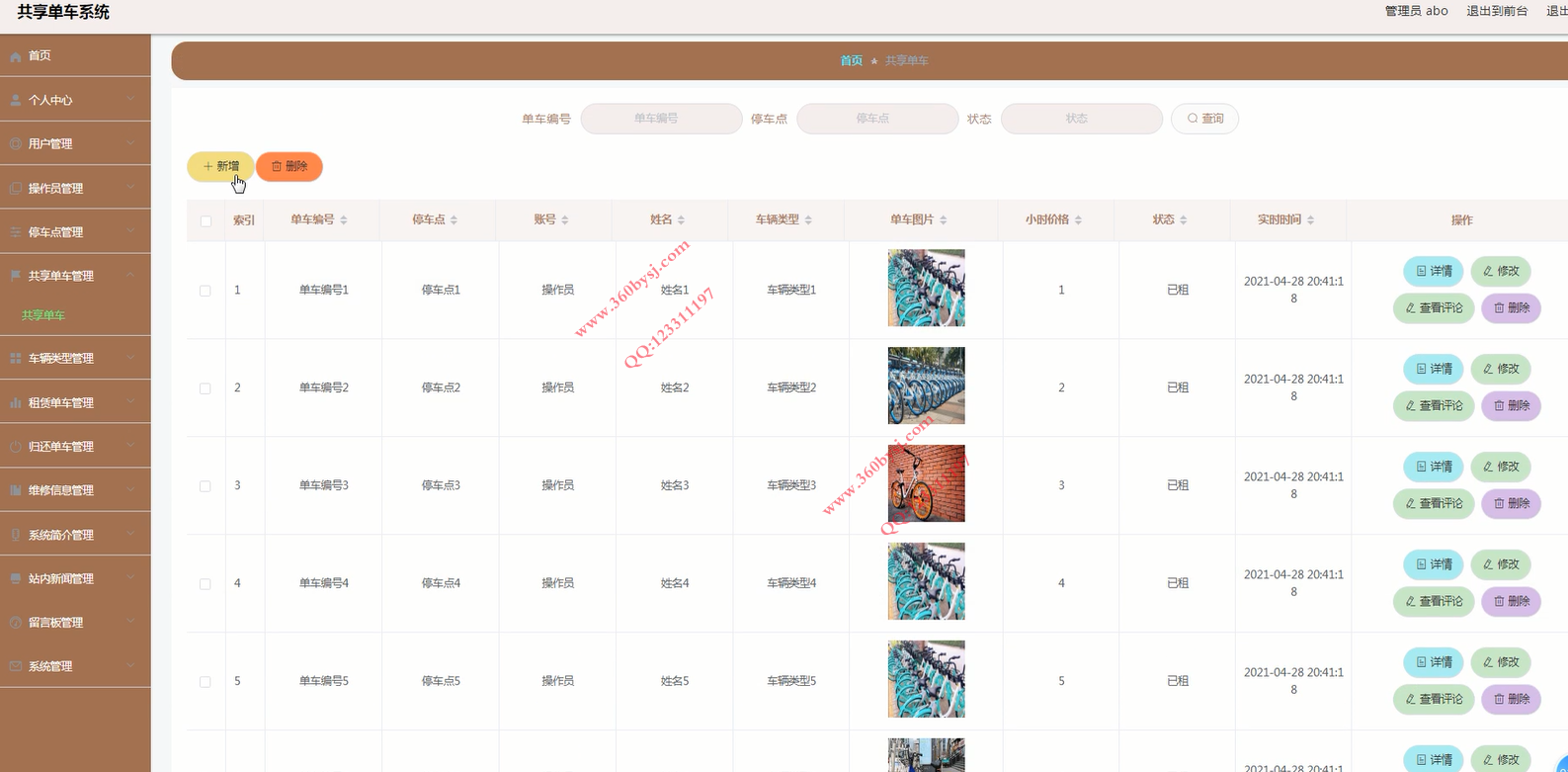Click the icon beside 系统简介管理

coord(16,535)
